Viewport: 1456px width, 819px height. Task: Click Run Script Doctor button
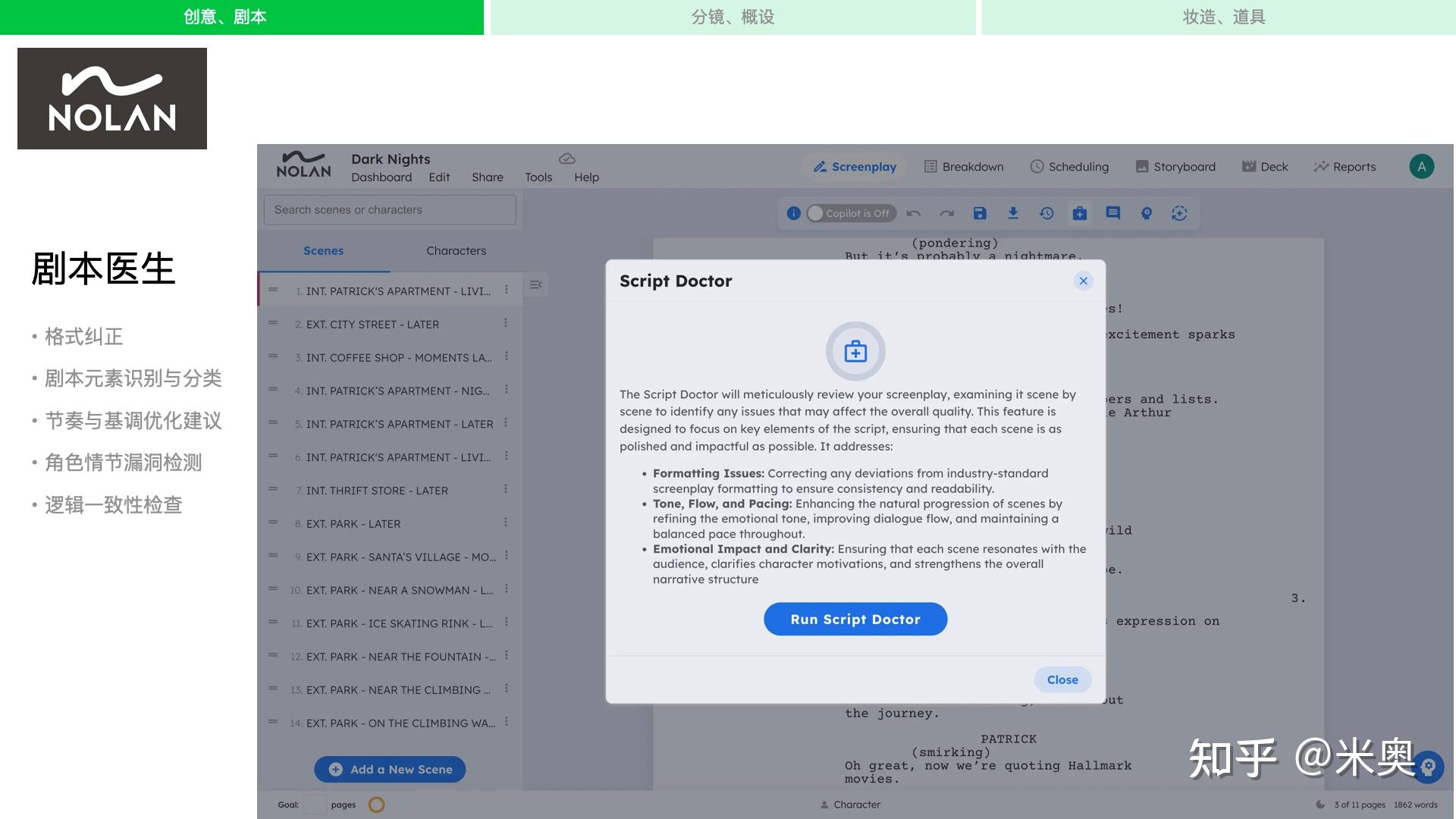click(855, 620)
